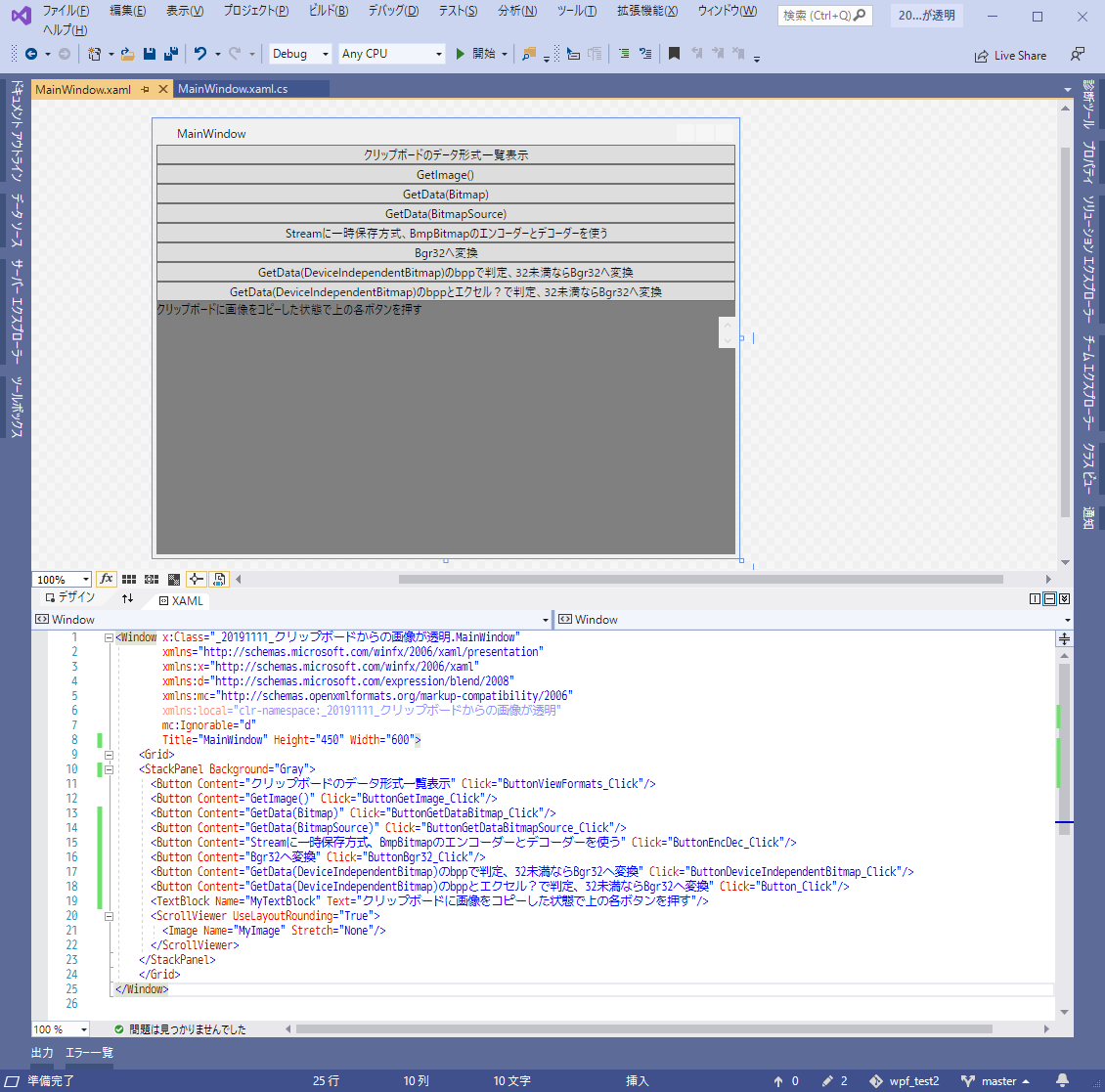The image size is (1105, 1092).
Task: Open the designer zoom 100% dropdown
Action: coord(85,579)
